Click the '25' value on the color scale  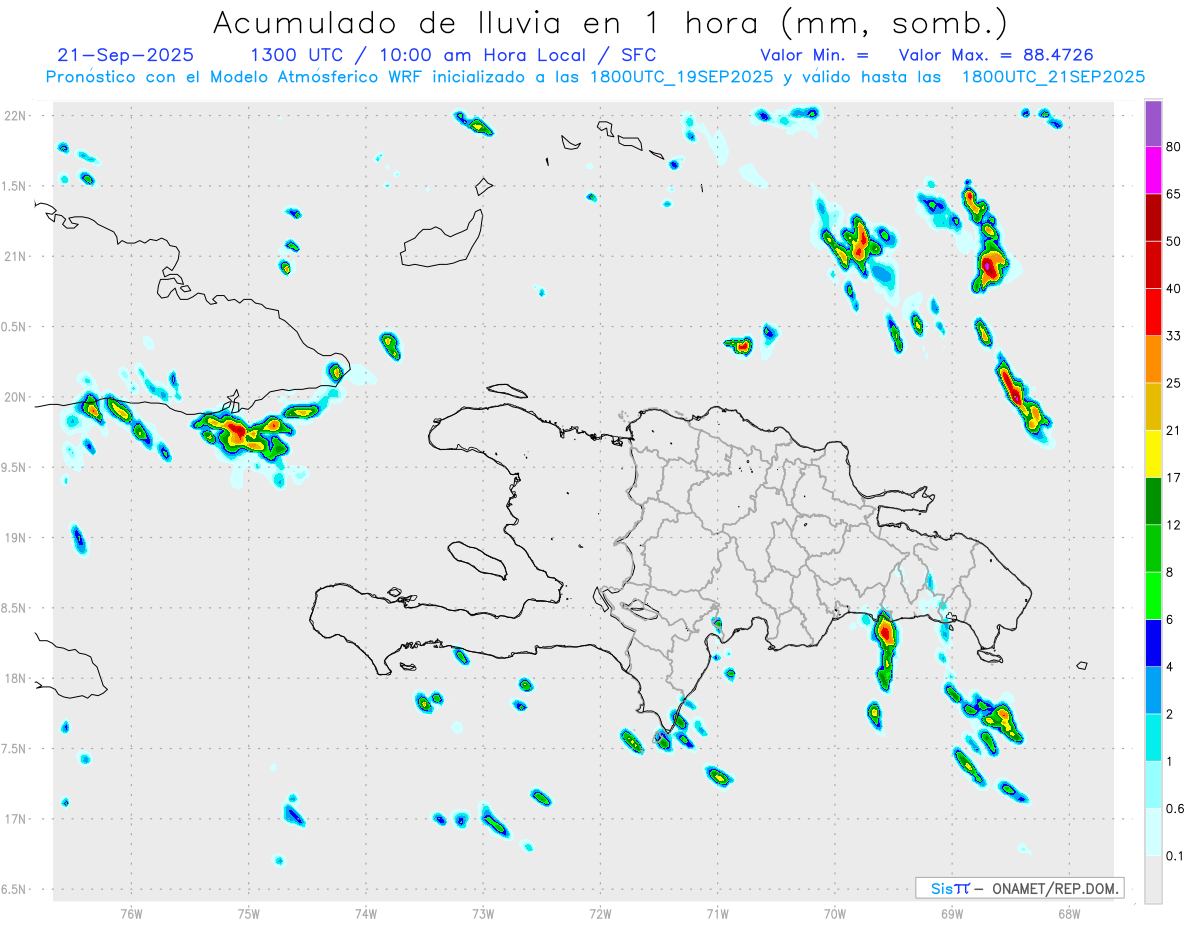1175,384
